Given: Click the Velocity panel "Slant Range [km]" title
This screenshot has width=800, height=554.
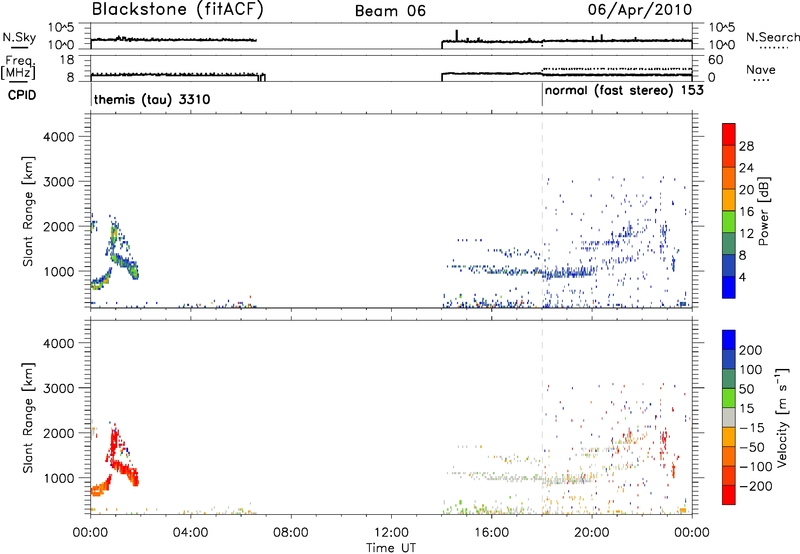Looking at the screenshot, I should (28, 417).
